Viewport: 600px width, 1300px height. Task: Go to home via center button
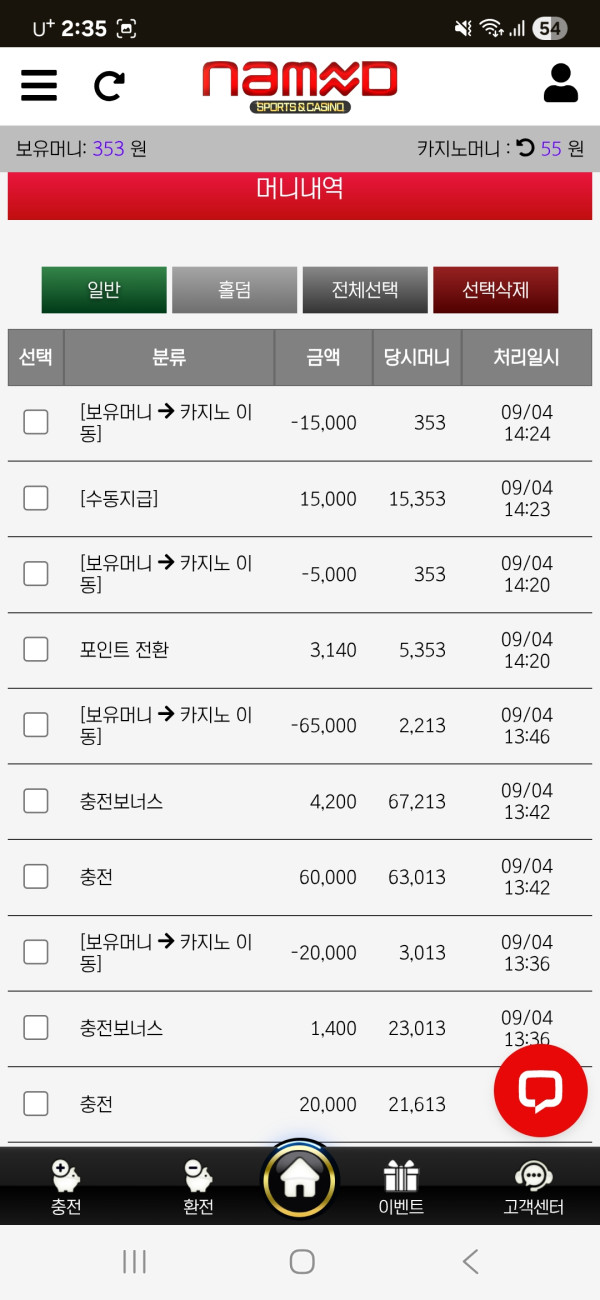[x=299, y=1181]
